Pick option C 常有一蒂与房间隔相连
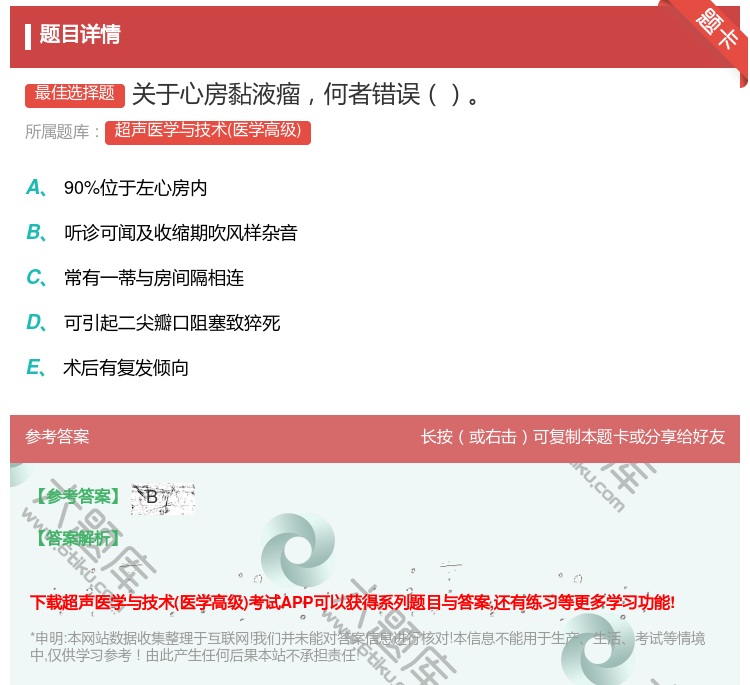 pos(135,278)
